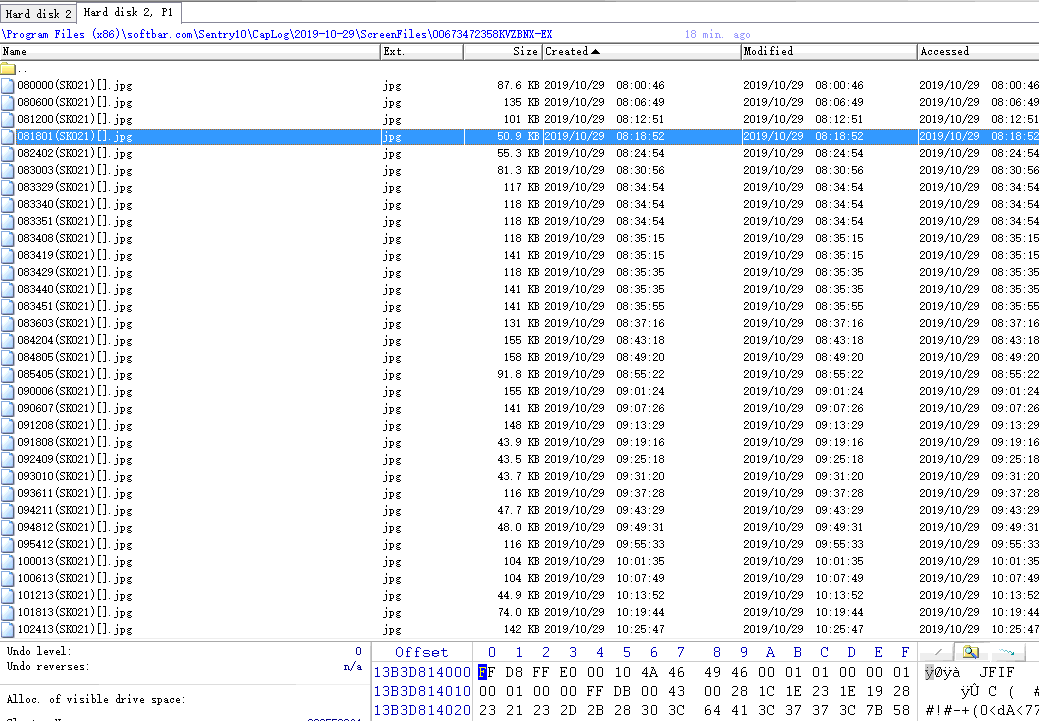Viewport: 1039px width, 721px height.
Task: Click the 50.9 KB size in highlighted row
Action: point(518,137)
